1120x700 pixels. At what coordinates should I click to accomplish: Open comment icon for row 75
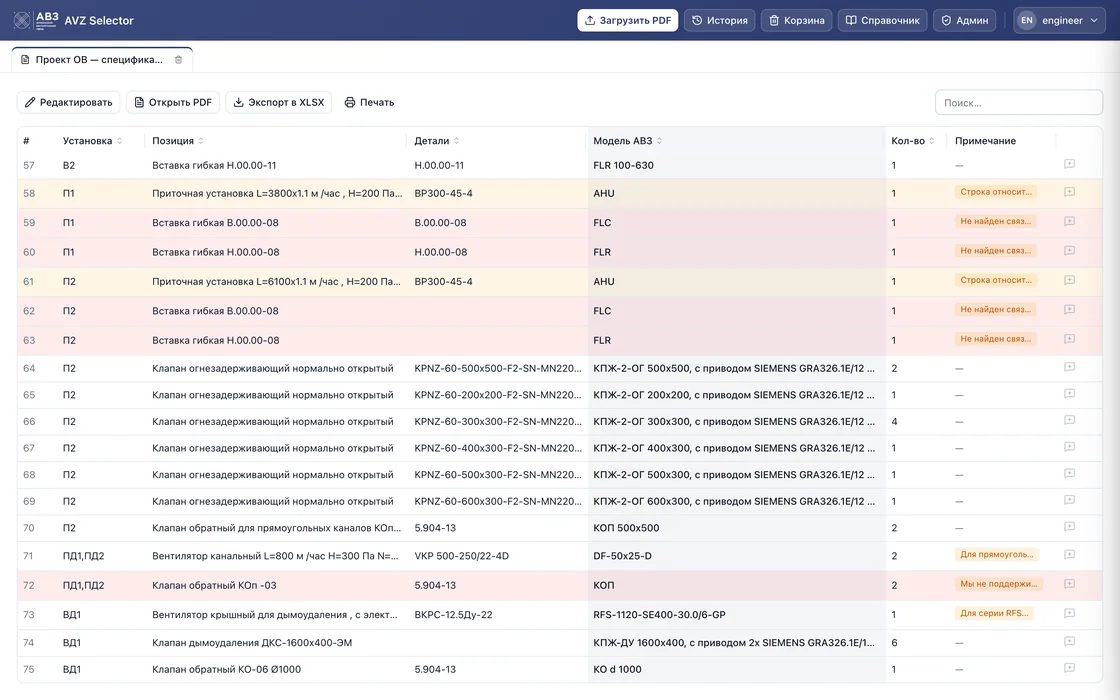coord(1069,669)
